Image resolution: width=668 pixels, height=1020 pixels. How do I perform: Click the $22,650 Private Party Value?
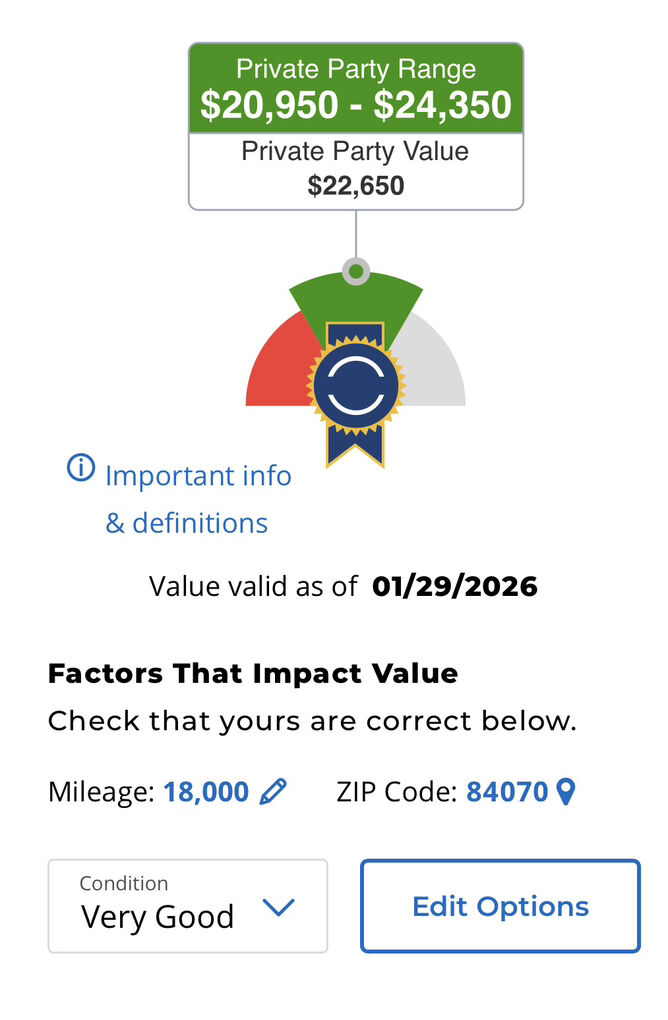356,186
